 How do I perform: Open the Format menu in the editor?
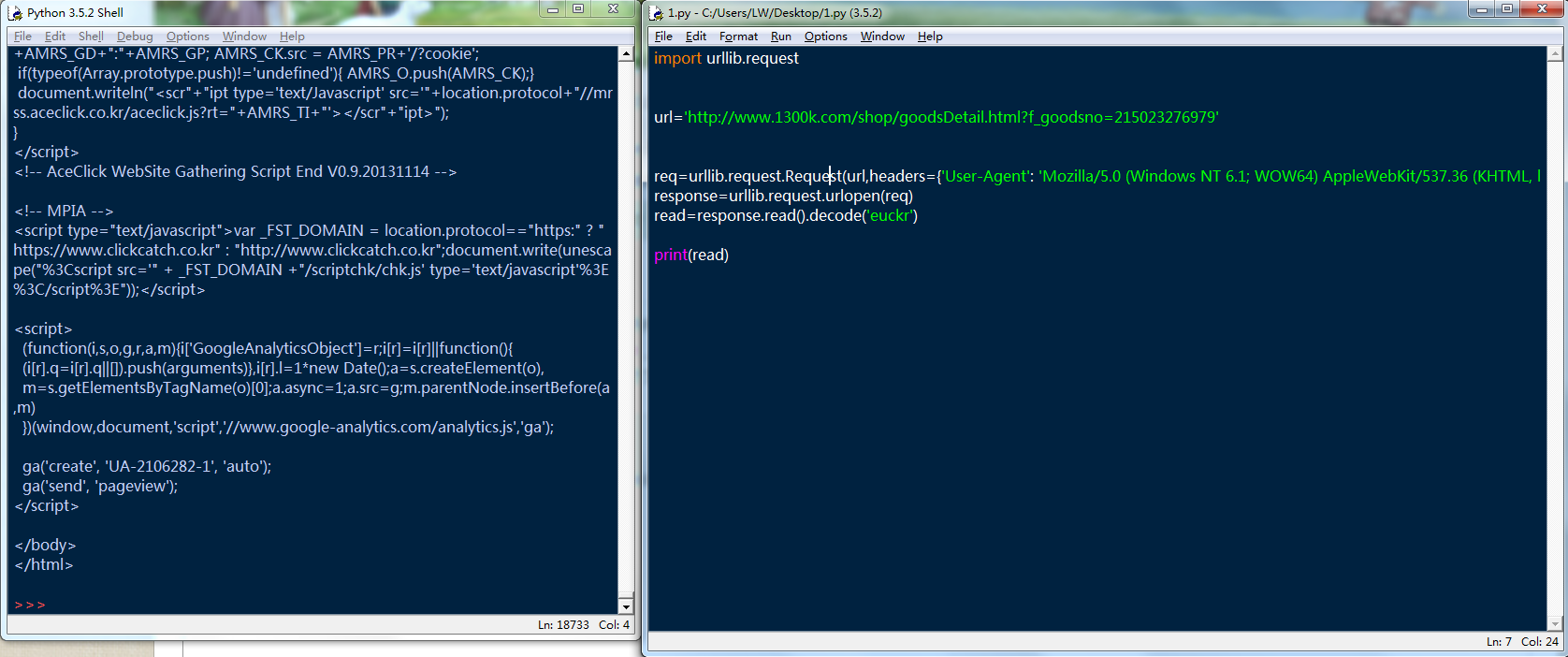click(x=738, y=36)
